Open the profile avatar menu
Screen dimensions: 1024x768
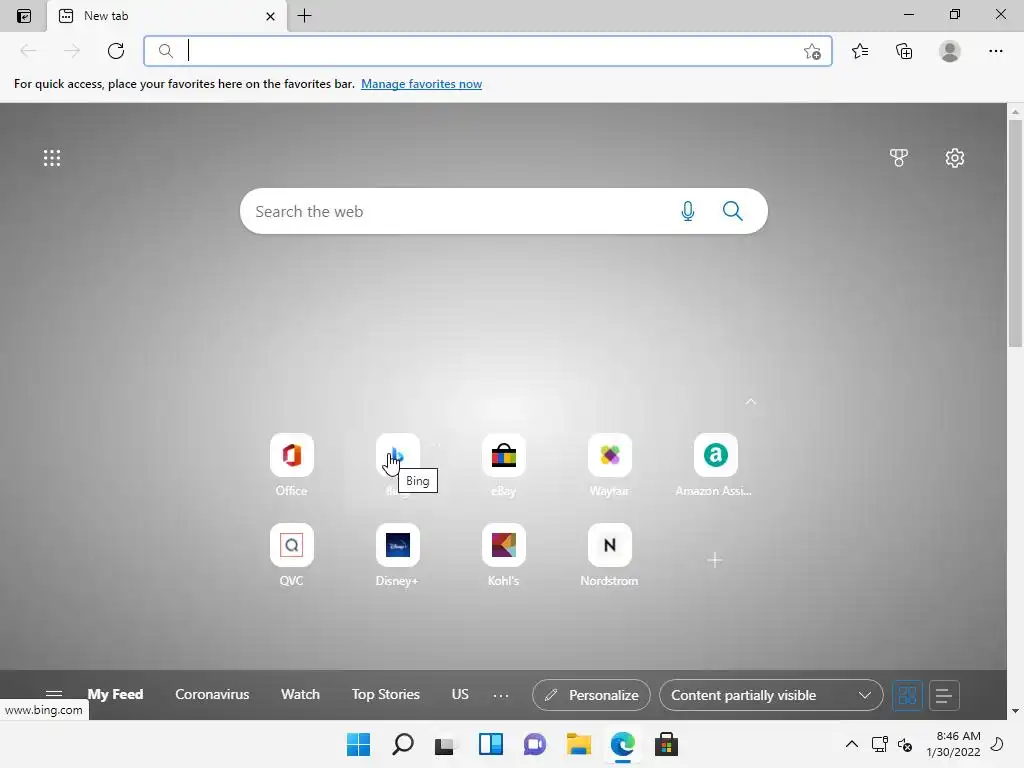pyautogui.click(x=950, y=51)
